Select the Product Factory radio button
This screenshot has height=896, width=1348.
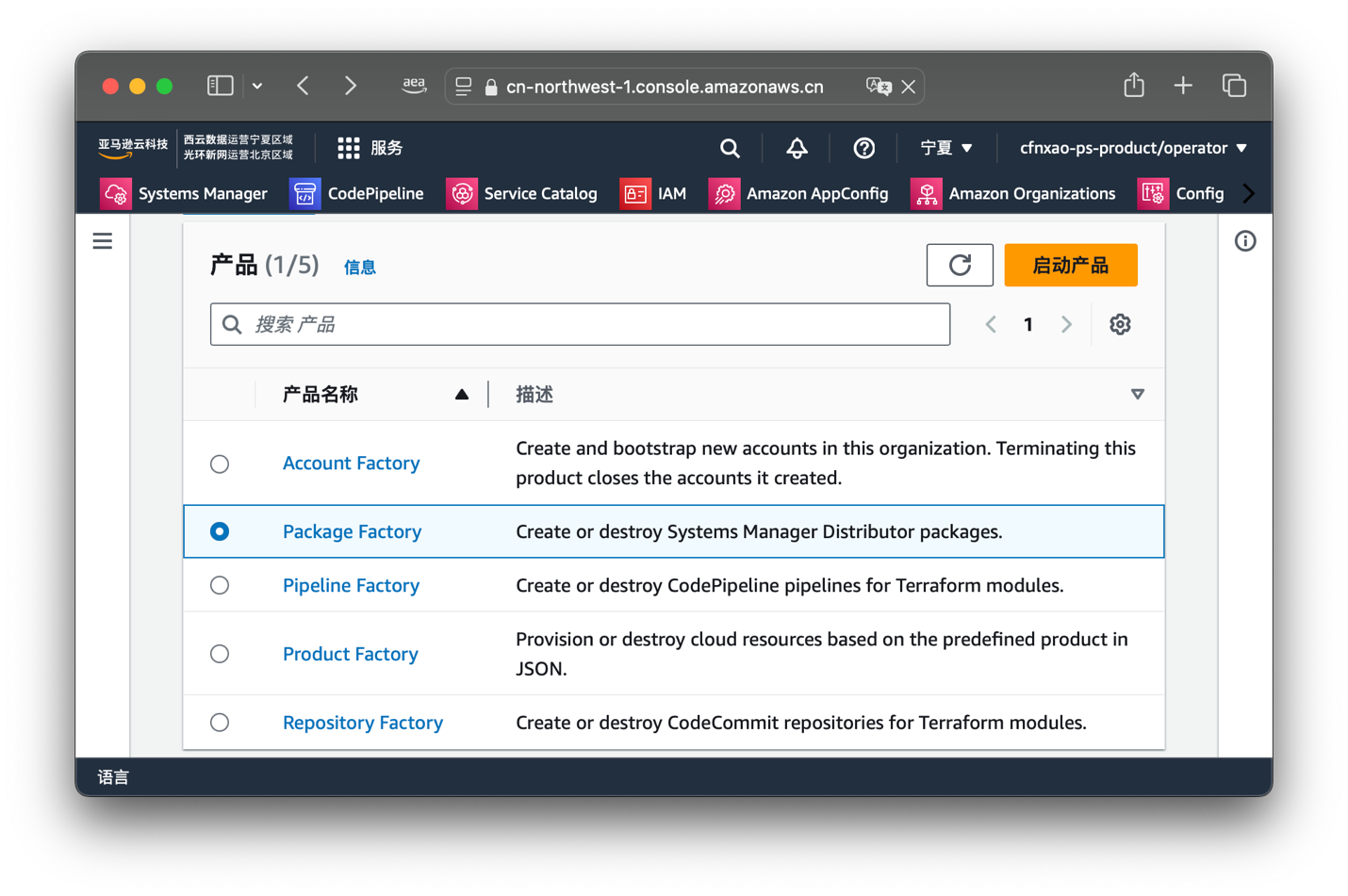pyautogui.click(x=220, y=654)
